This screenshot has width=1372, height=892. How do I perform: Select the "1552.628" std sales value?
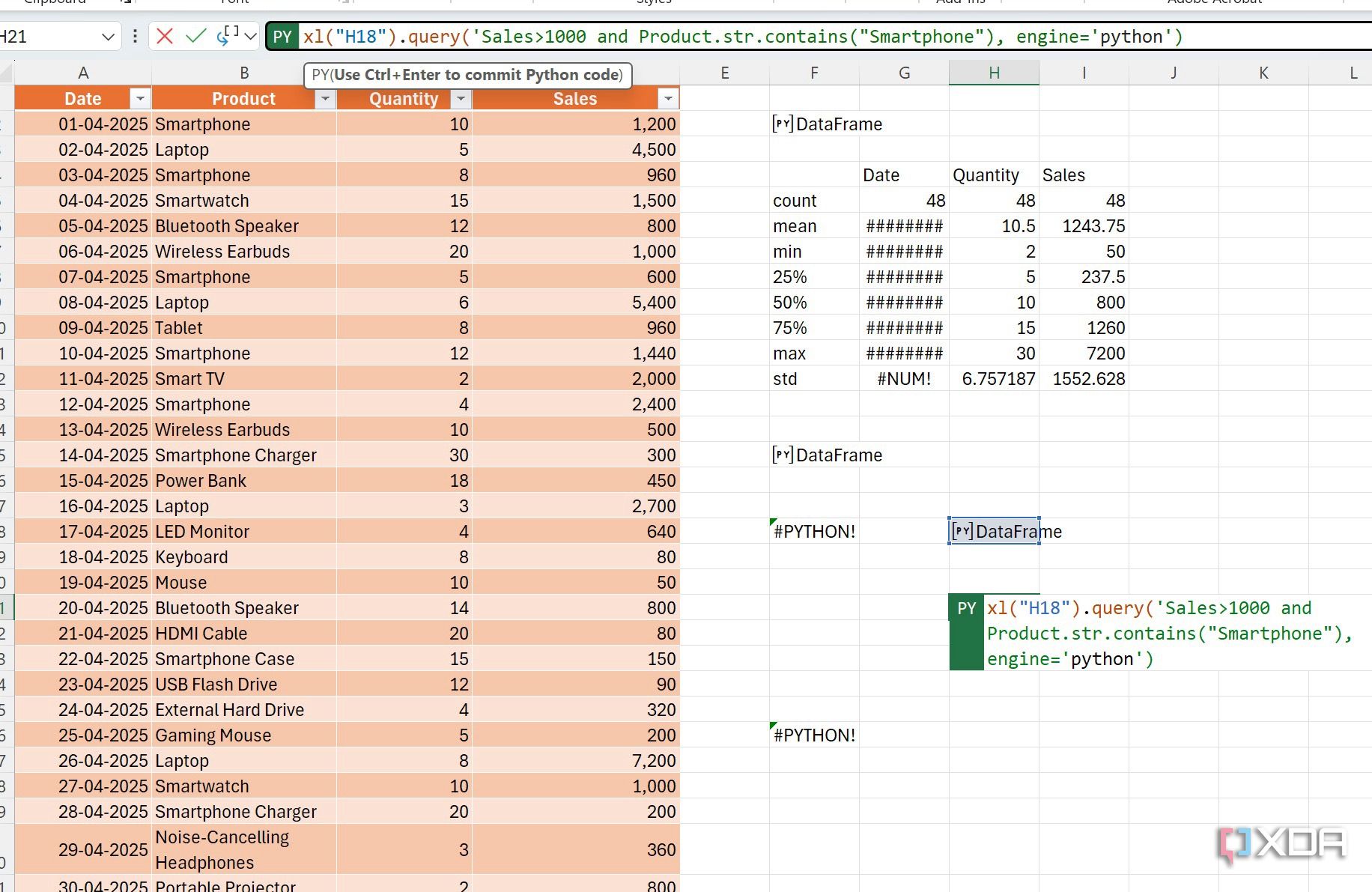pos(1084,379)
